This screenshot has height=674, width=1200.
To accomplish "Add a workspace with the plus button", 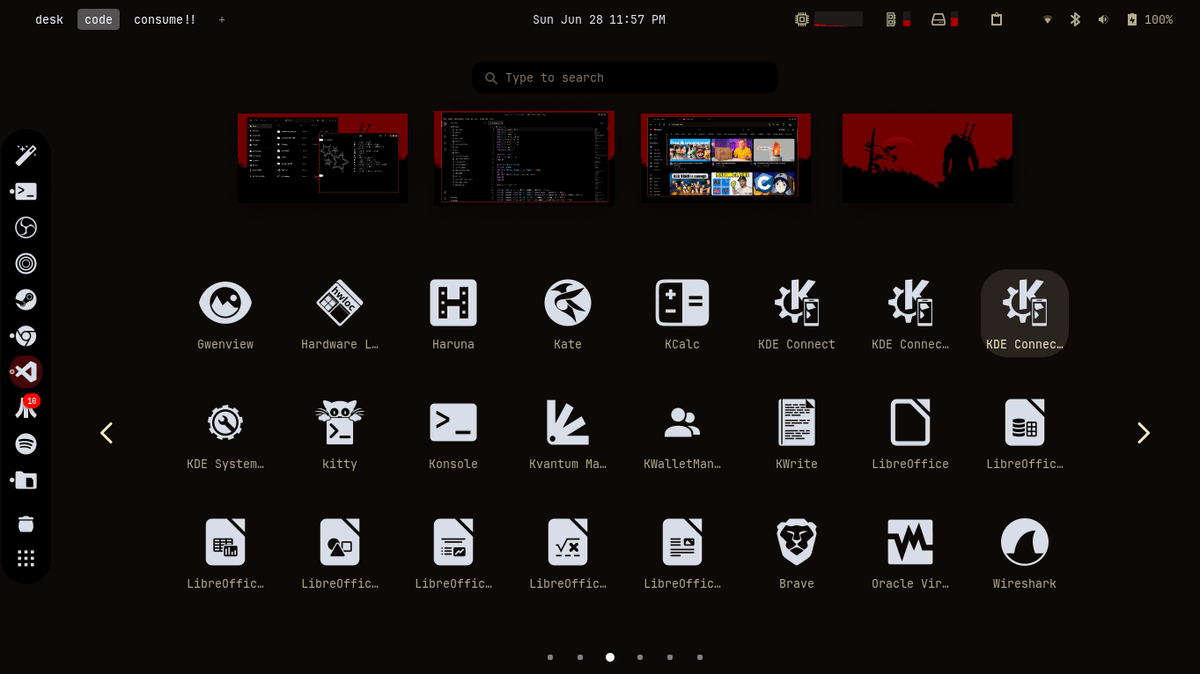I will pyautogui.click(x=222, y=20).
